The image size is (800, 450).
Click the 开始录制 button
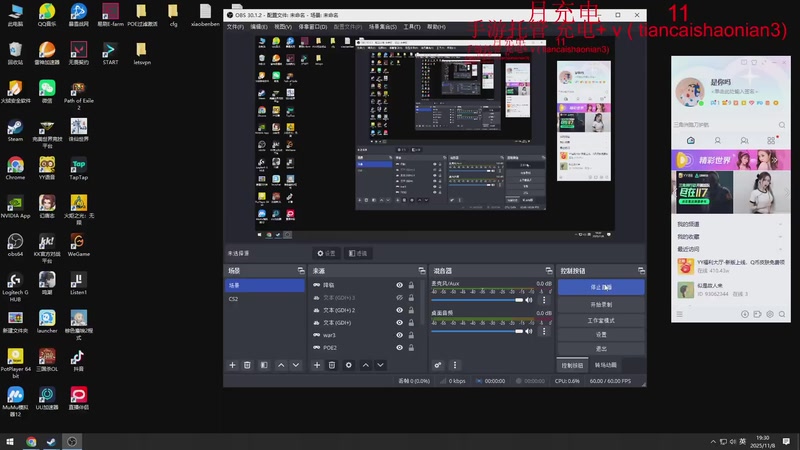click(x=600, y=304)
